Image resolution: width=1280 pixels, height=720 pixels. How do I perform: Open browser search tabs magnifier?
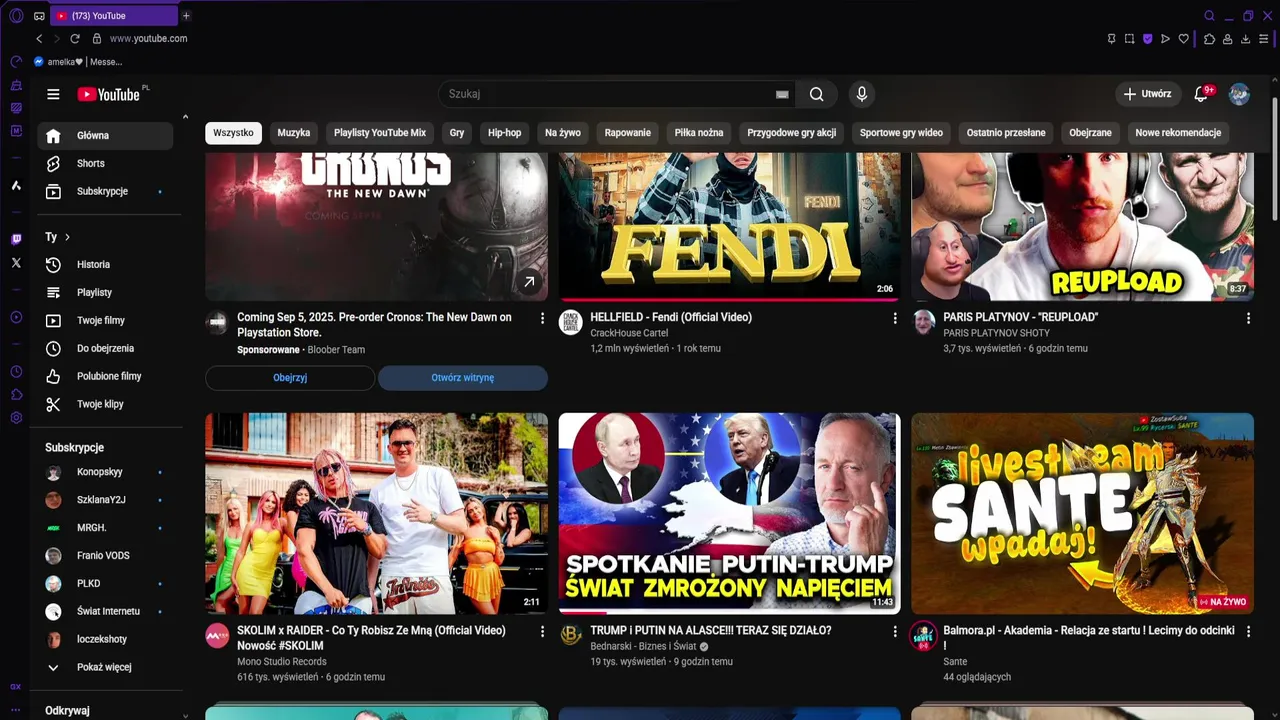1209,15
